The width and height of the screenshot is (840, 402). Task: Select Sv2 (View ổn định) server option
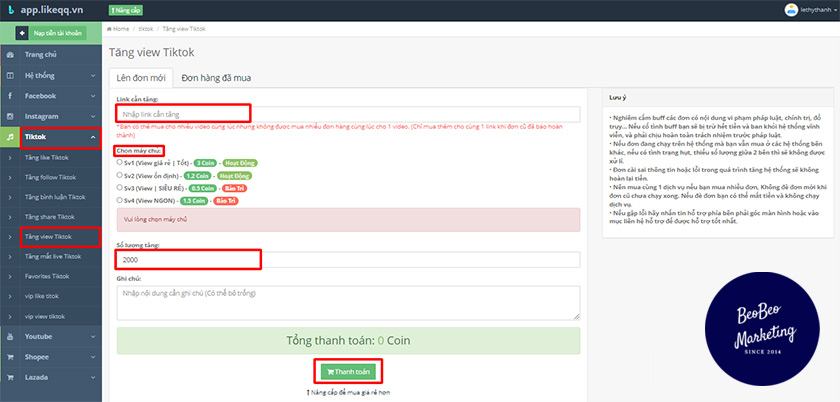[x=120, y=174]
